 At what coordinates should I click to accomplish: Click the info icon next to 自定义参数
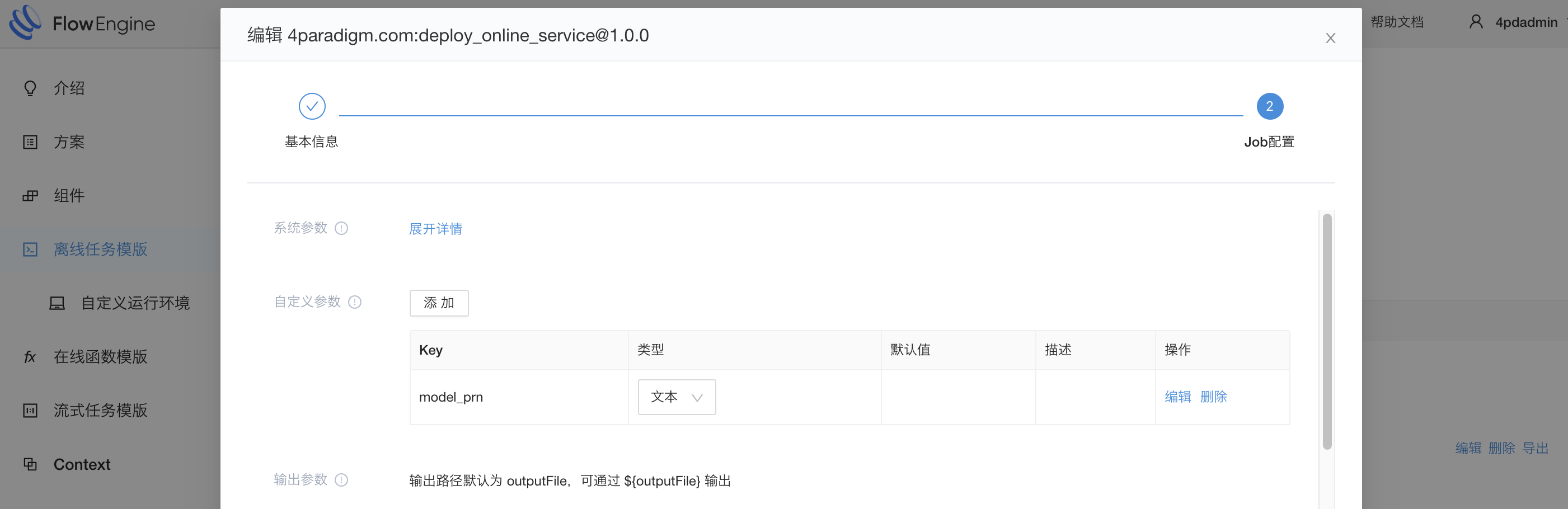click(355, 301)
